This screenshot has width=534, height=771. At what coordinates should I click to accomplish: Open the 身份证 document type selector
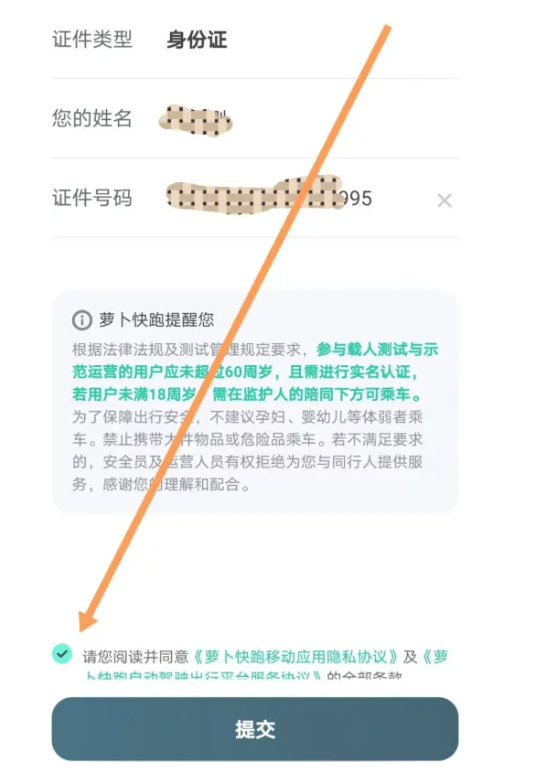tap(197, 40)
